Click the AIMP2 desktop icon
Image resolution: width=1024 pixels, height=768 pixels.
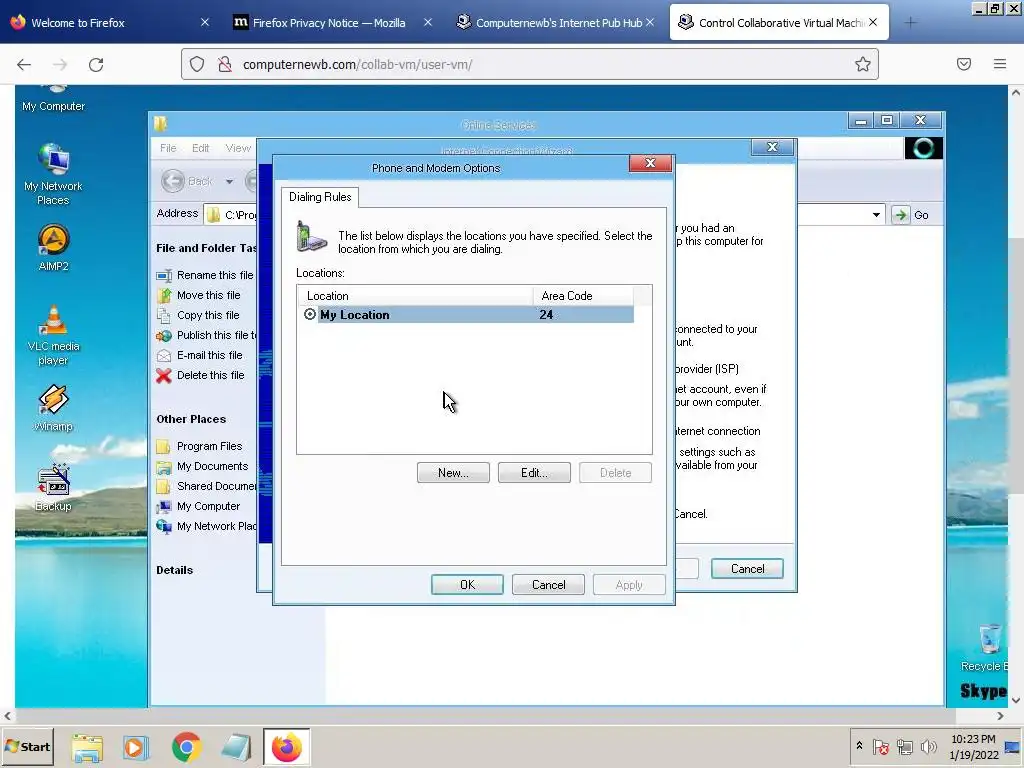(x=53, y=248)
